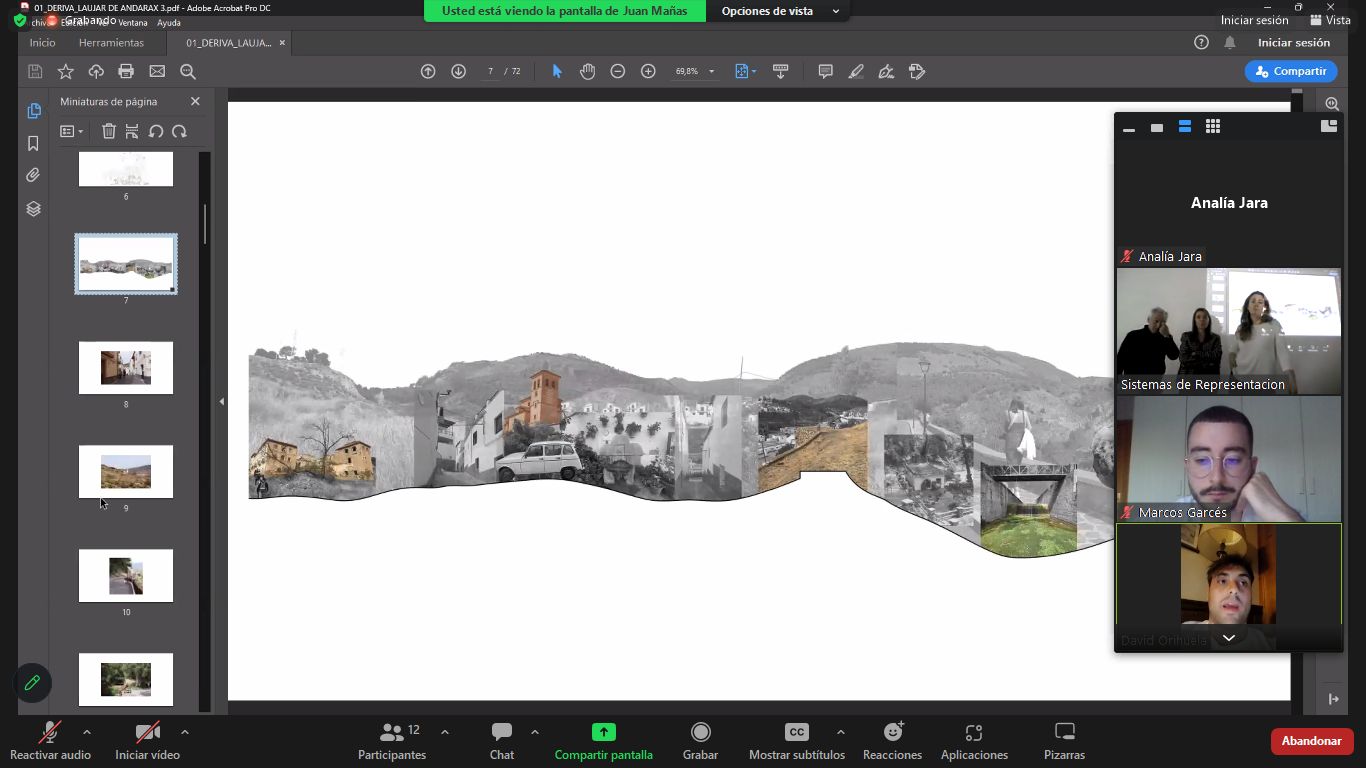Image resolution: width=1366 pixels, height=768 pixels.
Task: Open the zoom percentage dropdown
Action: tap(711, 72)
